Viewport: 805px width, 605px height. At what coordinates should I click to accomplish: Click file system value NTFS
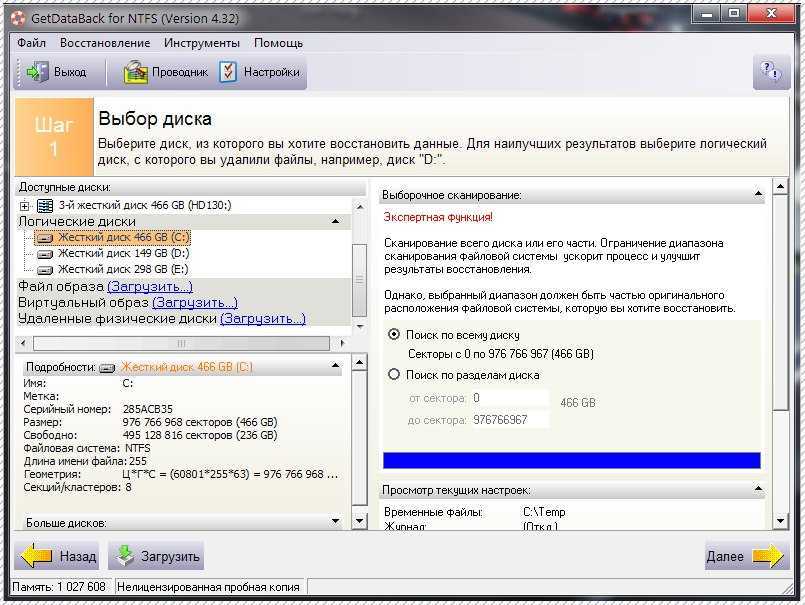pos(138,448)
